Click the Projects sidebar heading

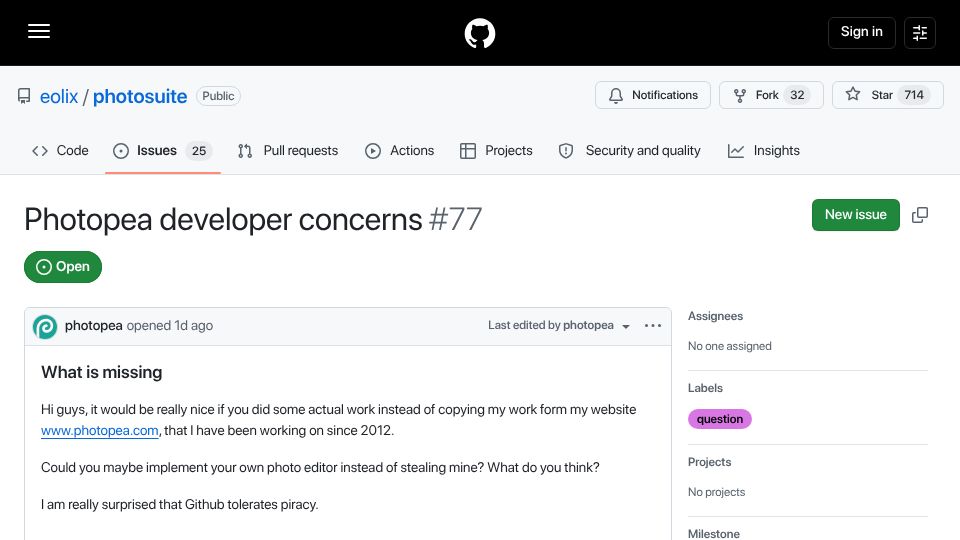[x=710, y=462]
